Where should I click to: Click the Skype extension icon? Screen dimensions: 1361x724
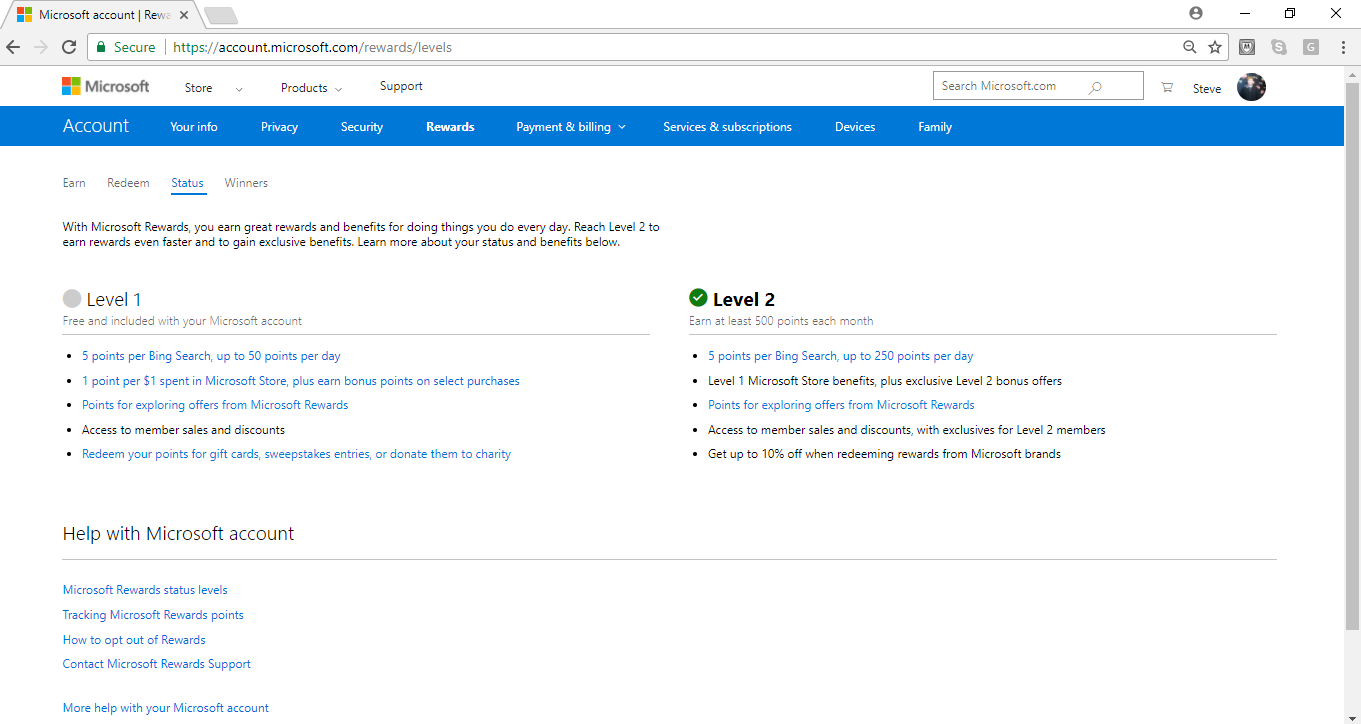point(1279,47)
